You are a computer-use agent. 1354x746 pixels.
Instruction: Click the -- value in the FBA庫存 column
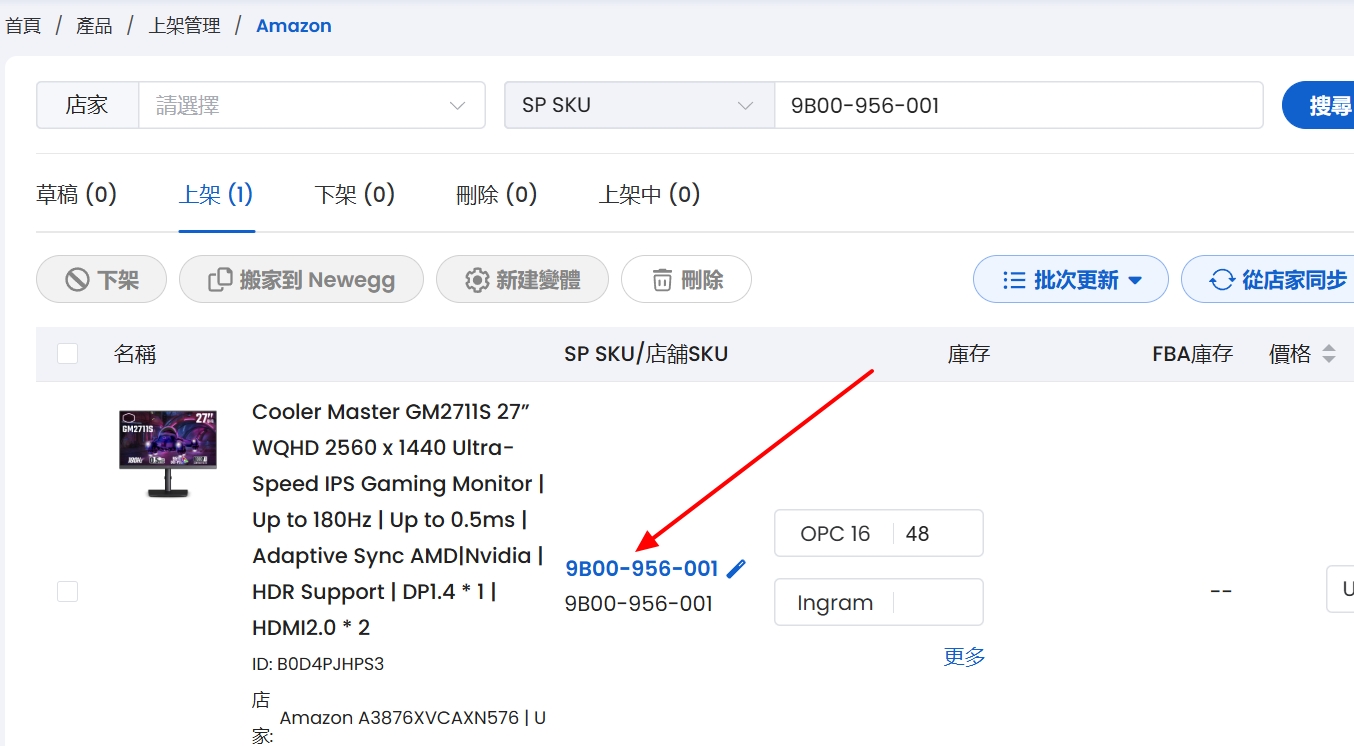point(1220,591)
